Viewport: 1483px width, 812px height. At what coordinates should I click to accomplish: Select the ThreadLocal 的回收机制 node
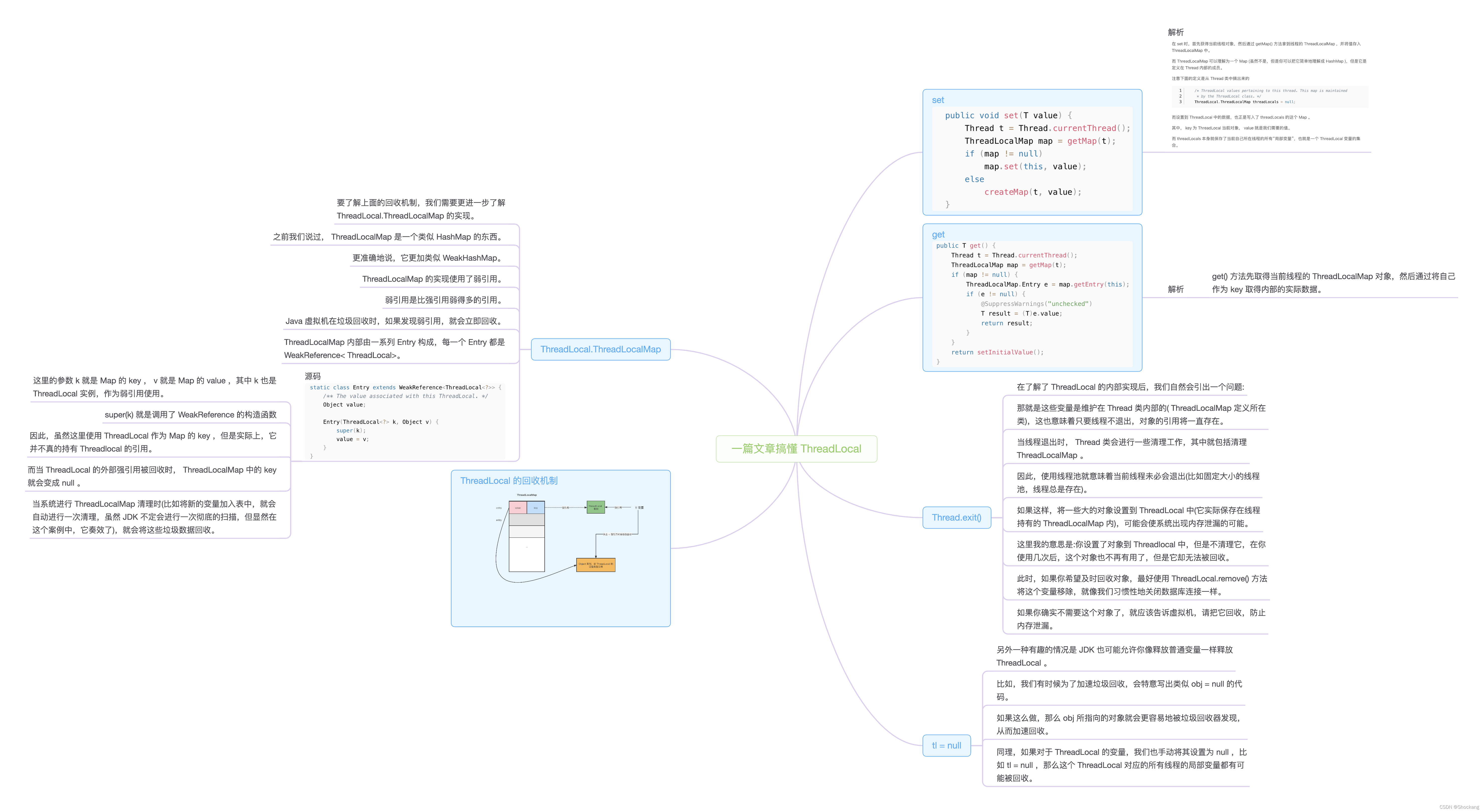coord(561,548)
